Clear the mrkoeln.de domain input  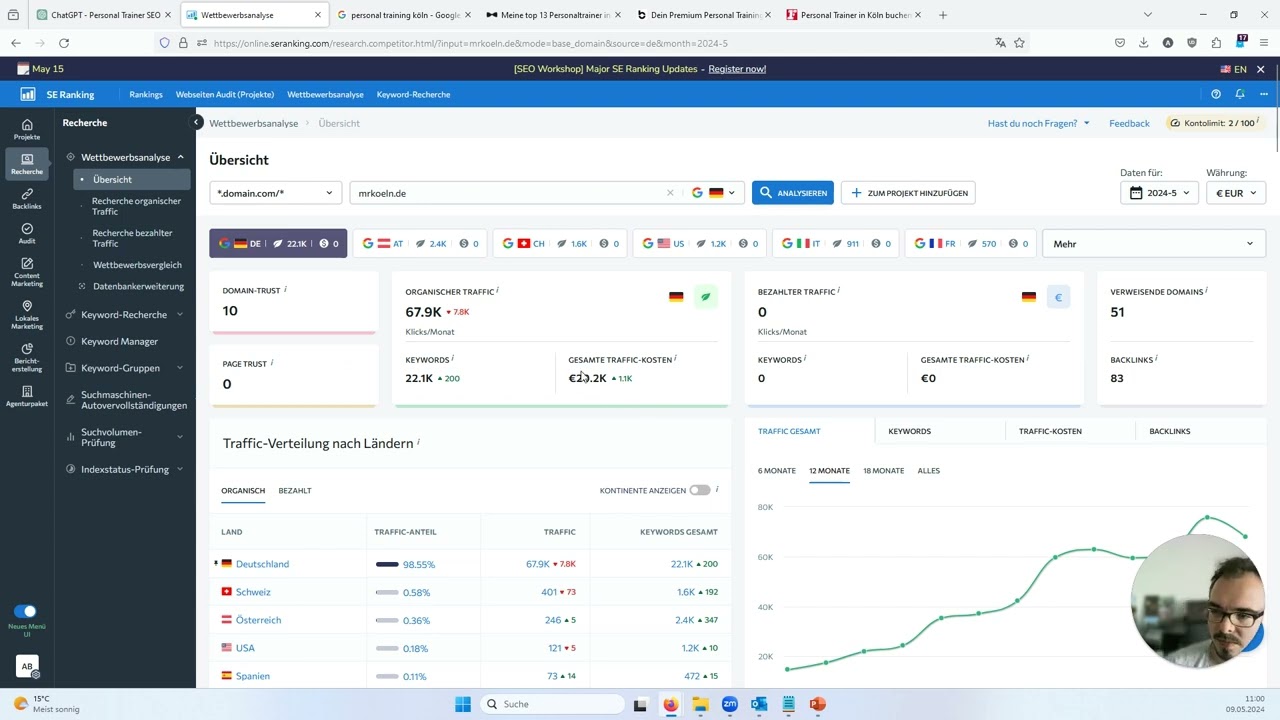[x=670, y=193]
